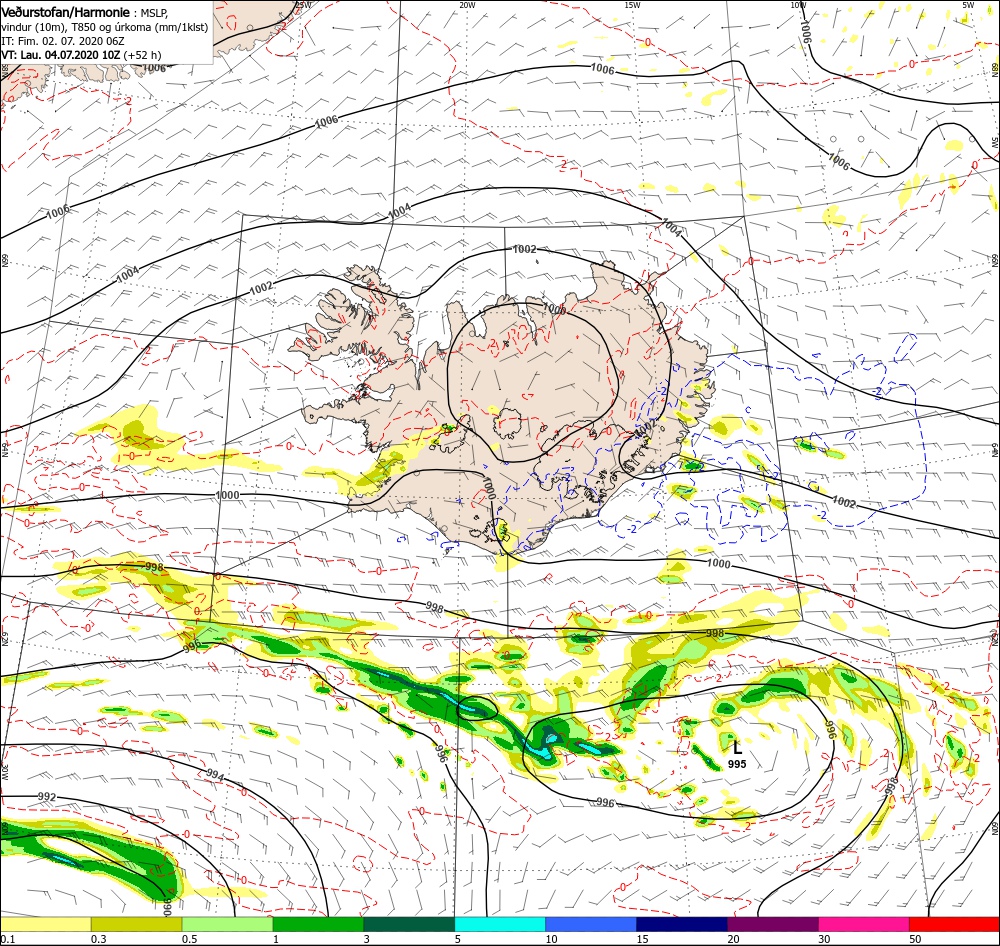
Task: Click the '20W' longitude label
Action: 467,4
